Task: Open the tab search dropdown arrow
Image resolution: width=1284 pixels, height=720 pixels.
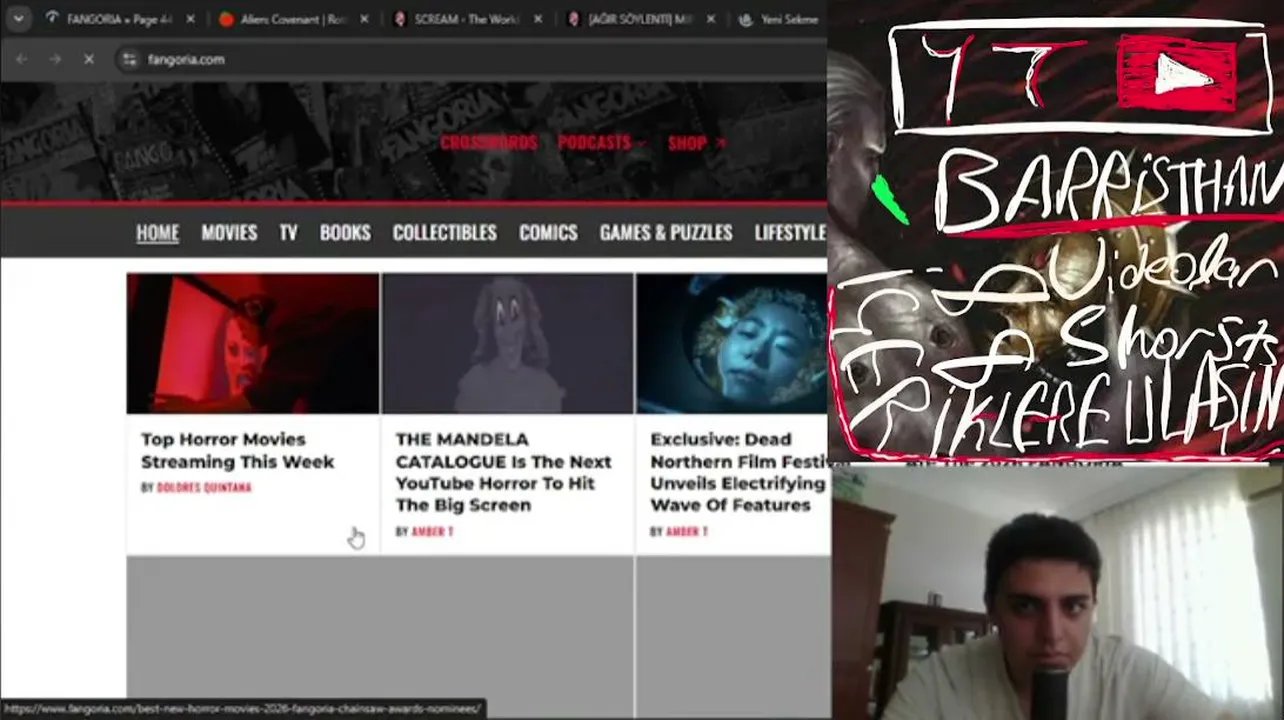Action: 18,19
